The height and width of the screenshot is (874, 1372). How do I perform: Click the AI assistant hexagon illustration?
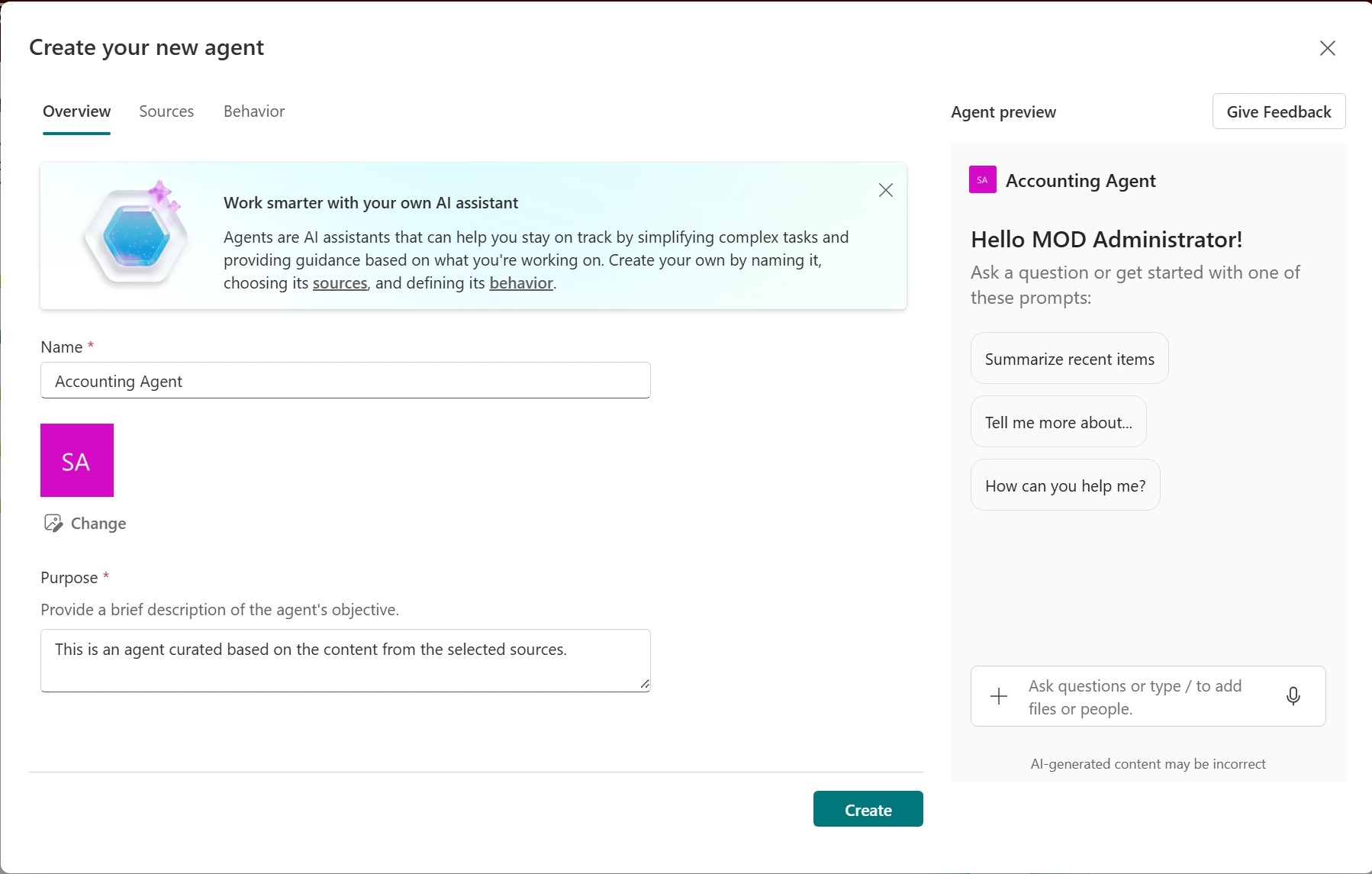point(135,235)
